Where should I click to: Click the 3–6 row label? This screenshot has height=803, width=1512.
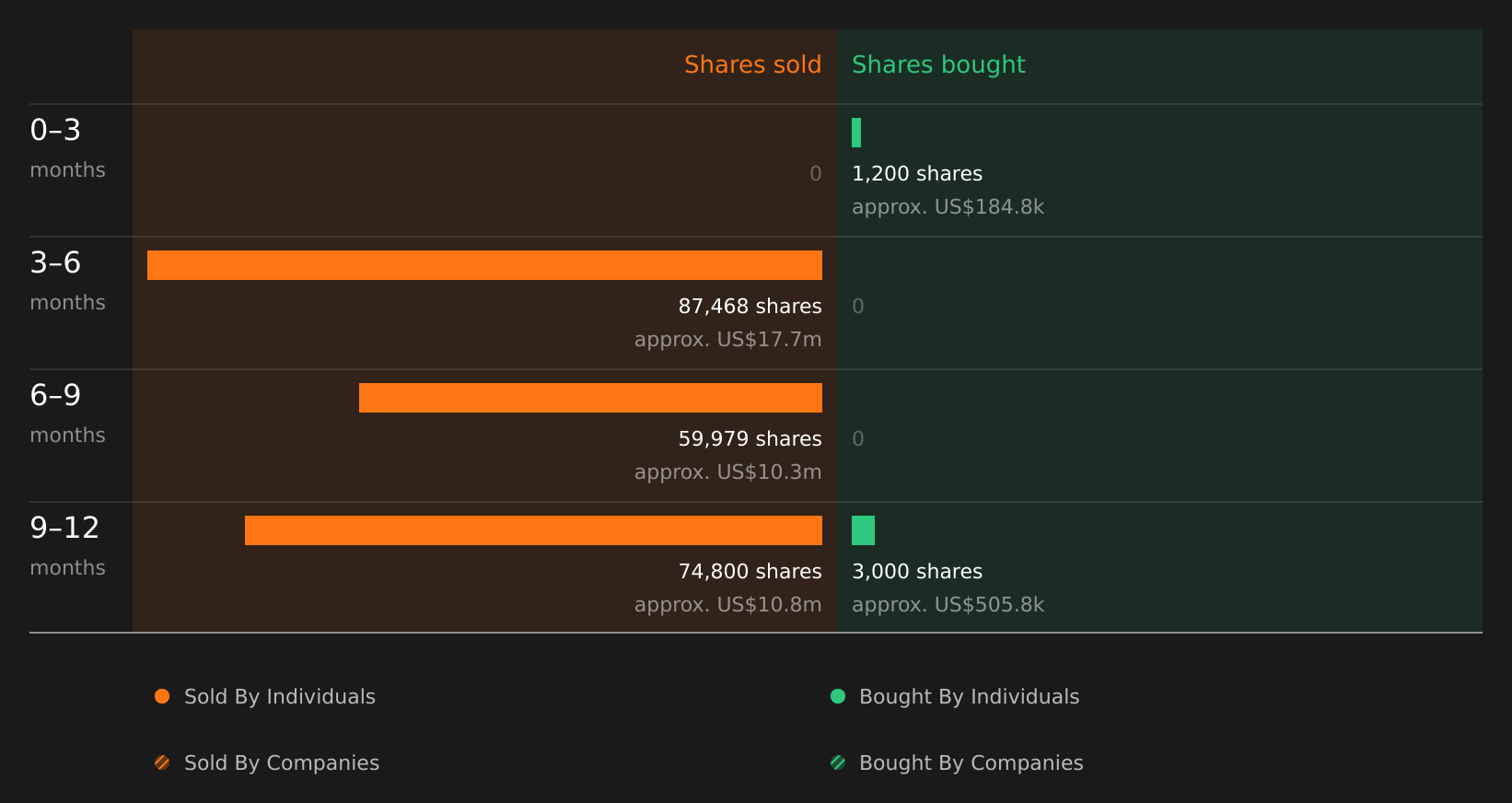click(55, 262)
